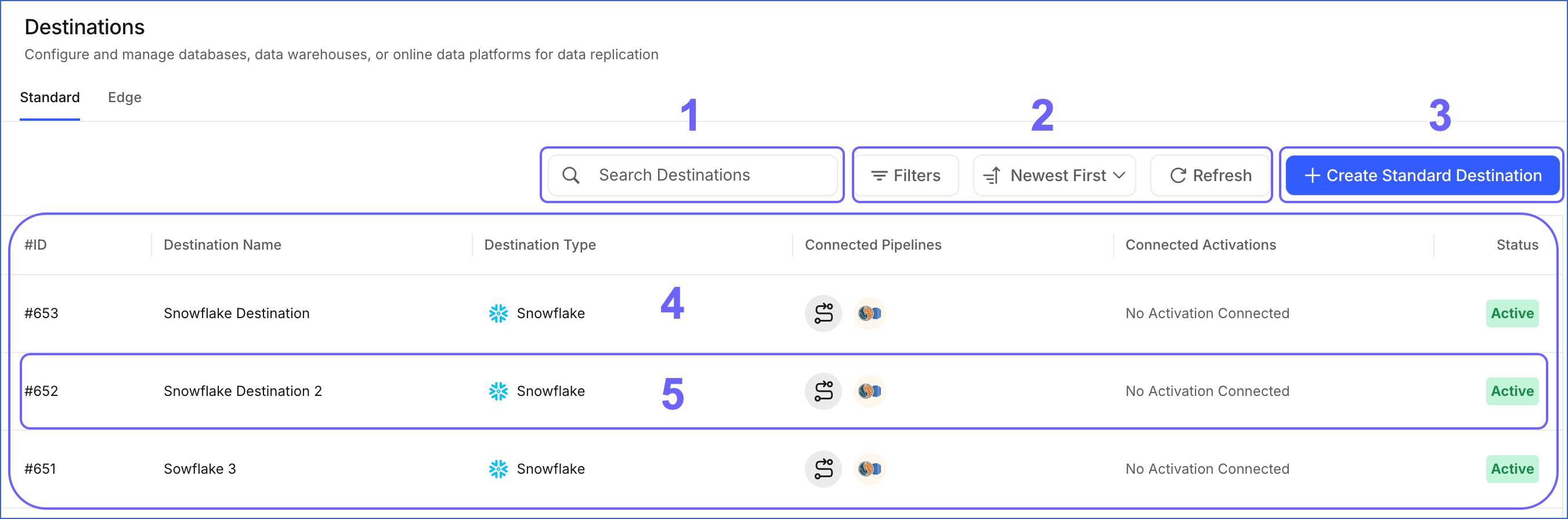Click the circular arrow Refresh icon
Image resolution: width=1568 pixels, height=519 pixels.
click(1178, 175)
